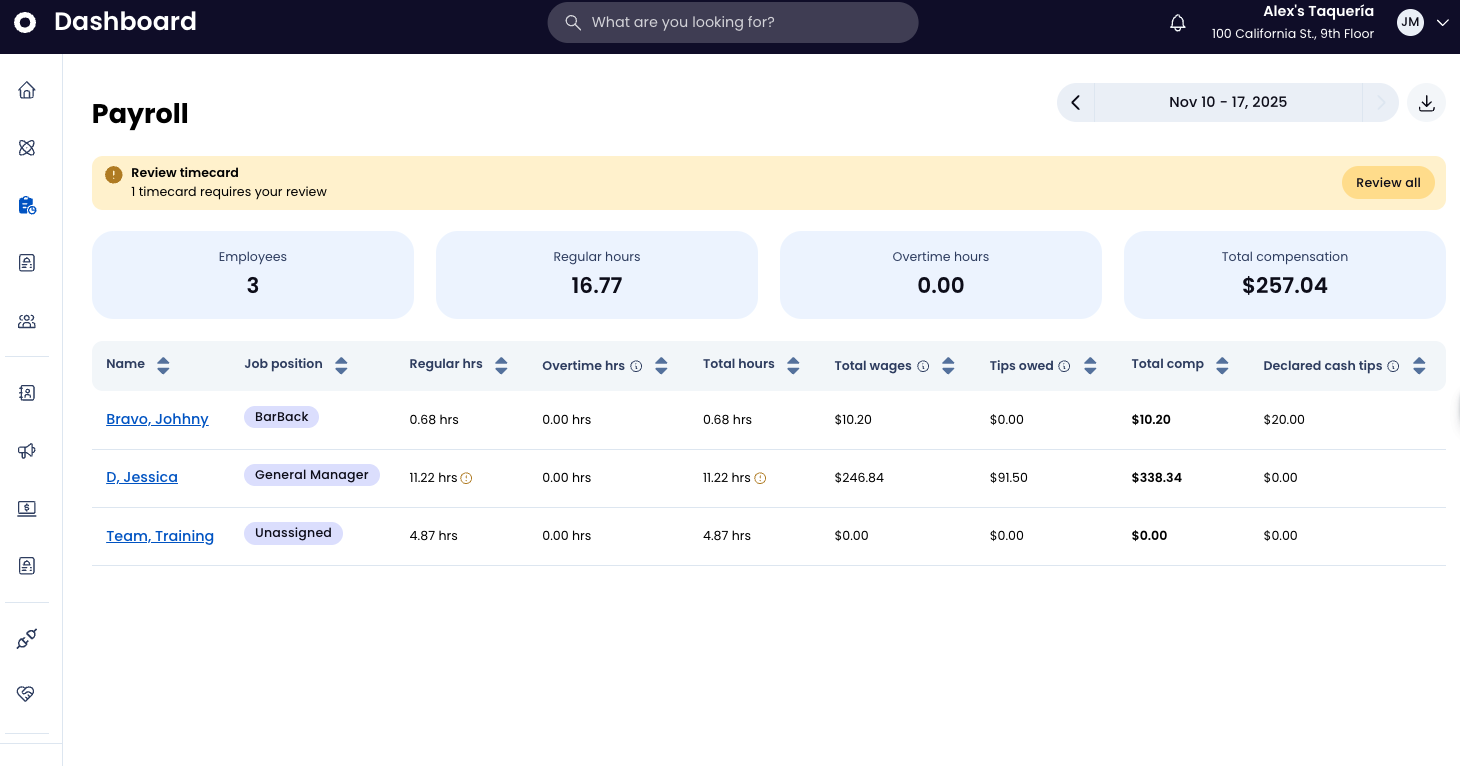Open D, Jessica's timecard link

142,477
